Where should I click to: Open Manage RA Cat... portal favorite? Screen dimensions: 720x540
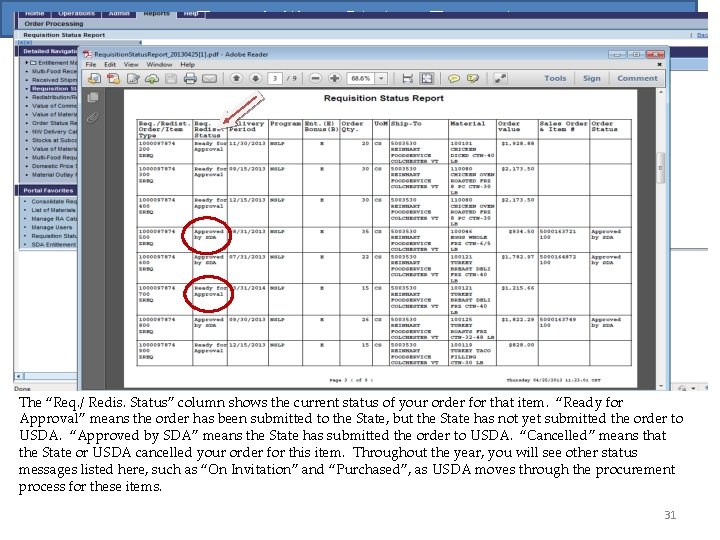pyautogui.click(x=54, y=219)
